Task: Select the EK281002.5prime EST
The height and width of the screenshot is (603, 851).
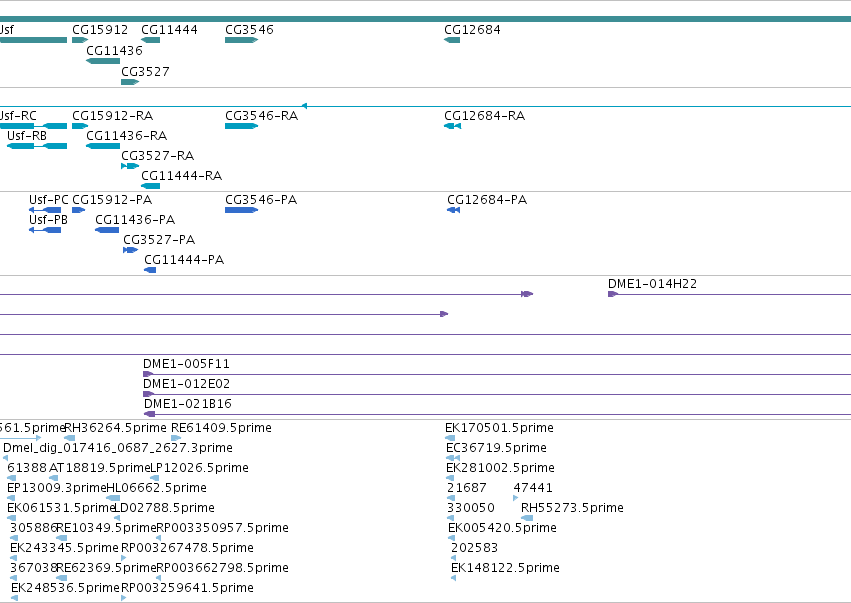Action: click(x=450, y=478)
